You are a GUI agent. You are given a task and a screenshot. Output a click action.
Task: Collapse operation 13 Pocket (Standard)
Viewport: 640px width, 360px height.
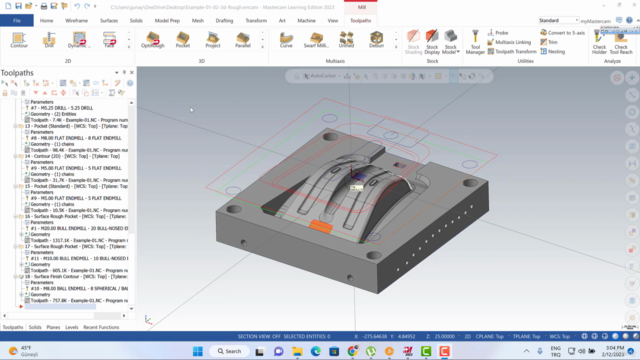coord(16,126)
